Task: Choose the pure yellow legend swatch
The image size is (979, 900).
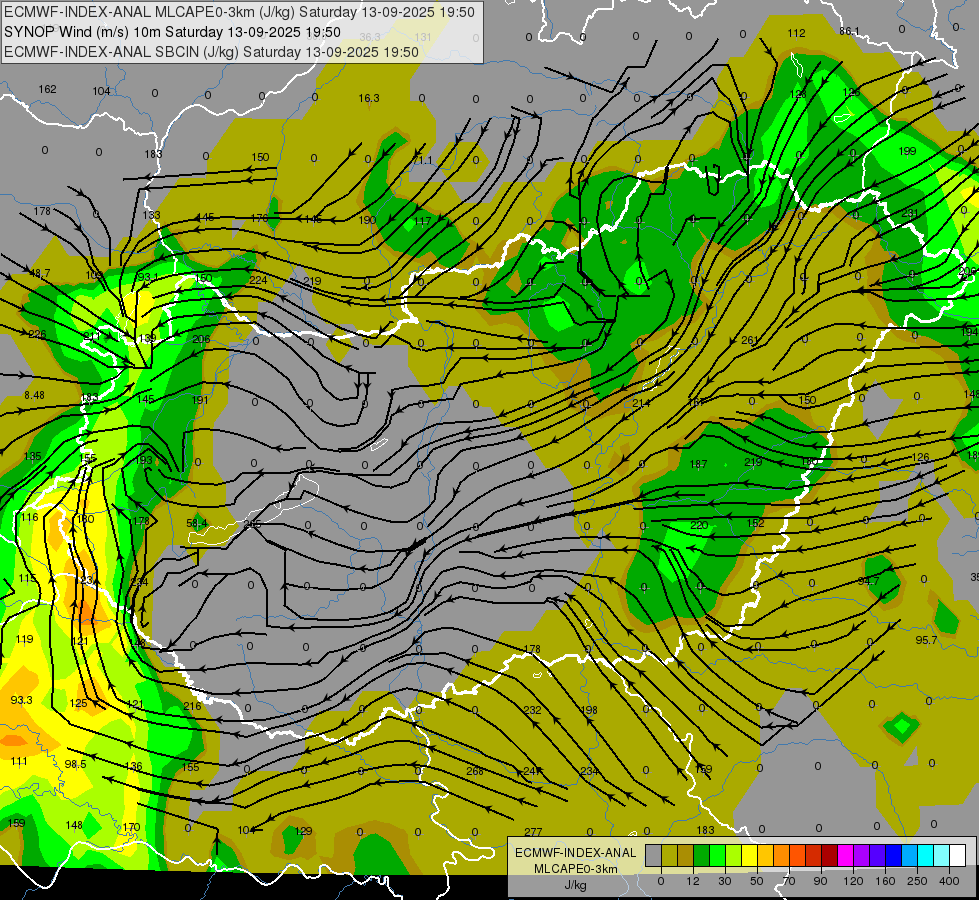Action: 750,855
